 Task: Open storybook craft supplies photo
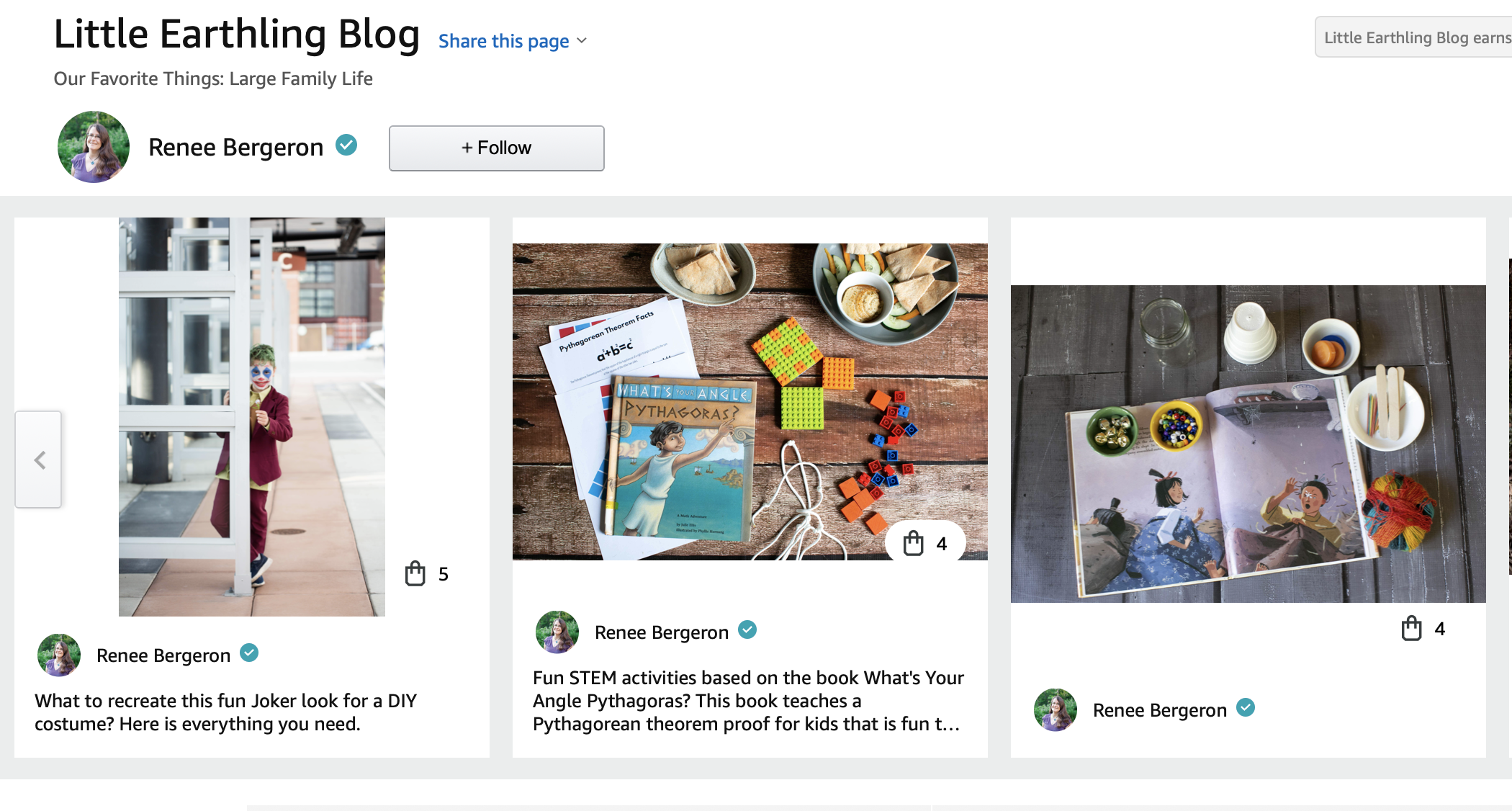(x=1248, y=444)
